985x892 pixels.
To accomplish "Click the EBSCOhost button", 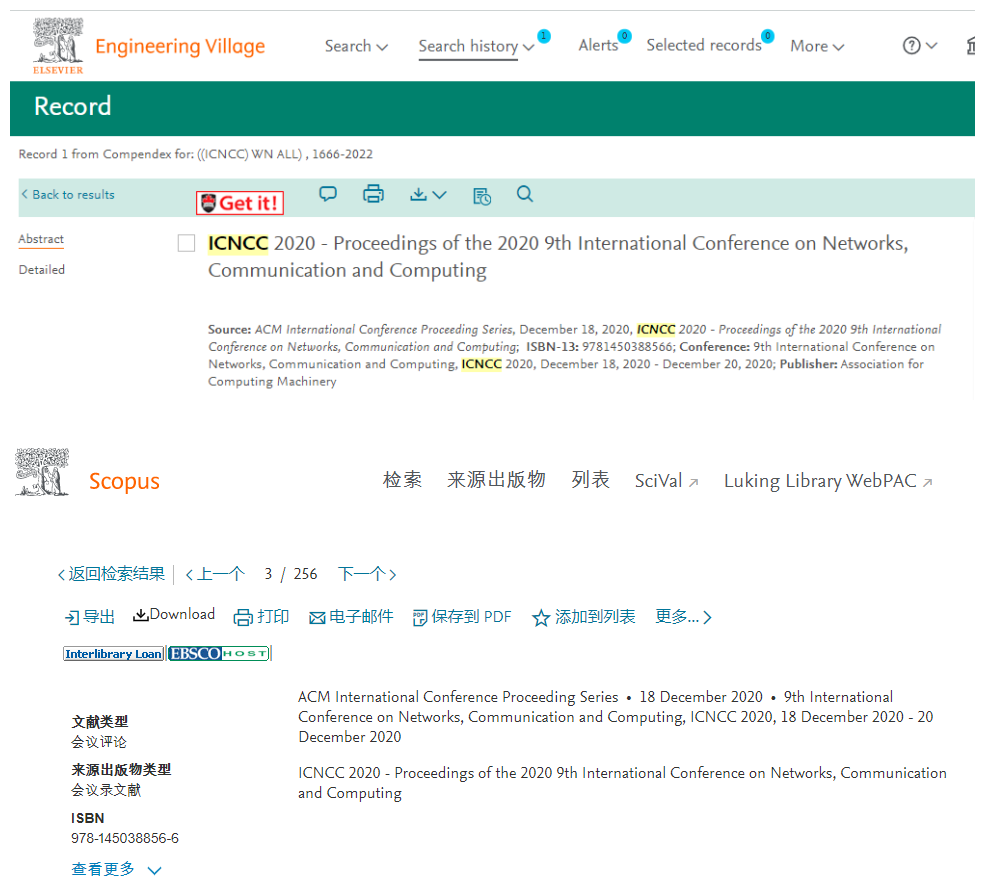I will [219, 654].
